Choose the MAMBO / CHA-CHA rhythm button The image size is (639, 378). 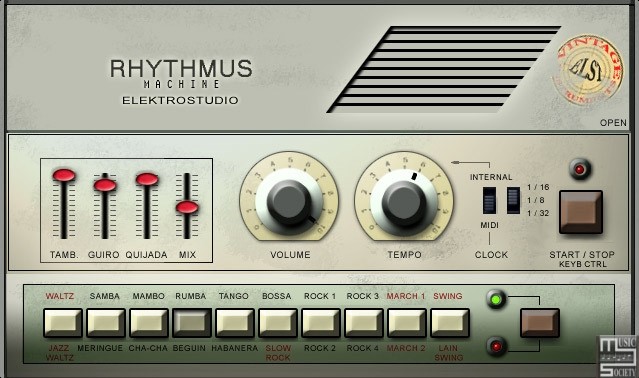tap(149, 322)
